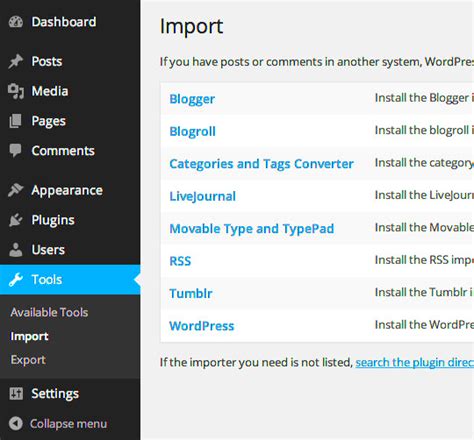Click 'If the importer you need' text

point(256,362)
